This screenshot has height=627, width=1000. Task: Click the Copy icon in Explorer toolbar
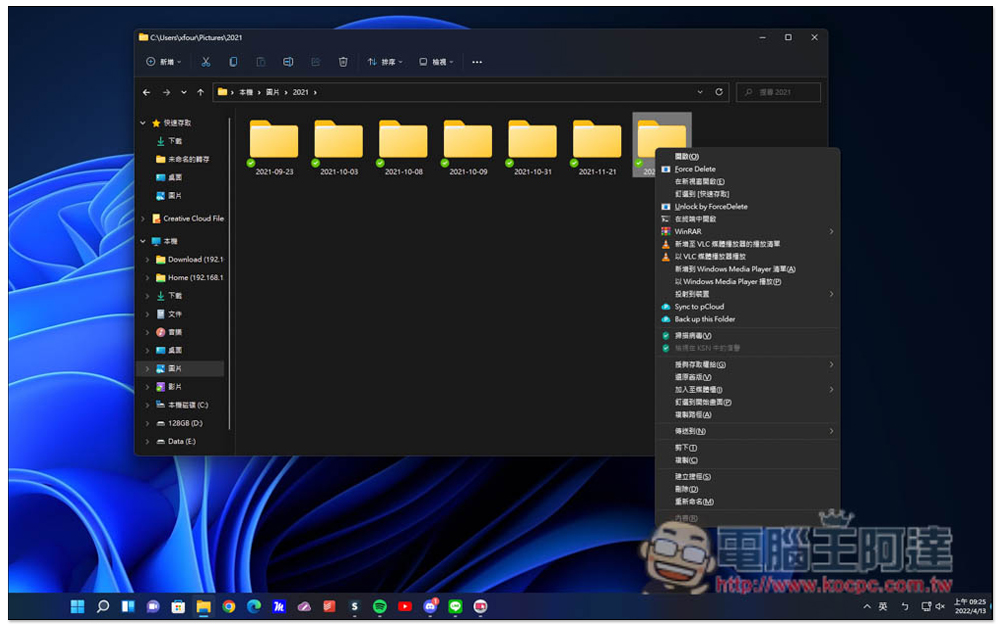click(x=233, y=62)
